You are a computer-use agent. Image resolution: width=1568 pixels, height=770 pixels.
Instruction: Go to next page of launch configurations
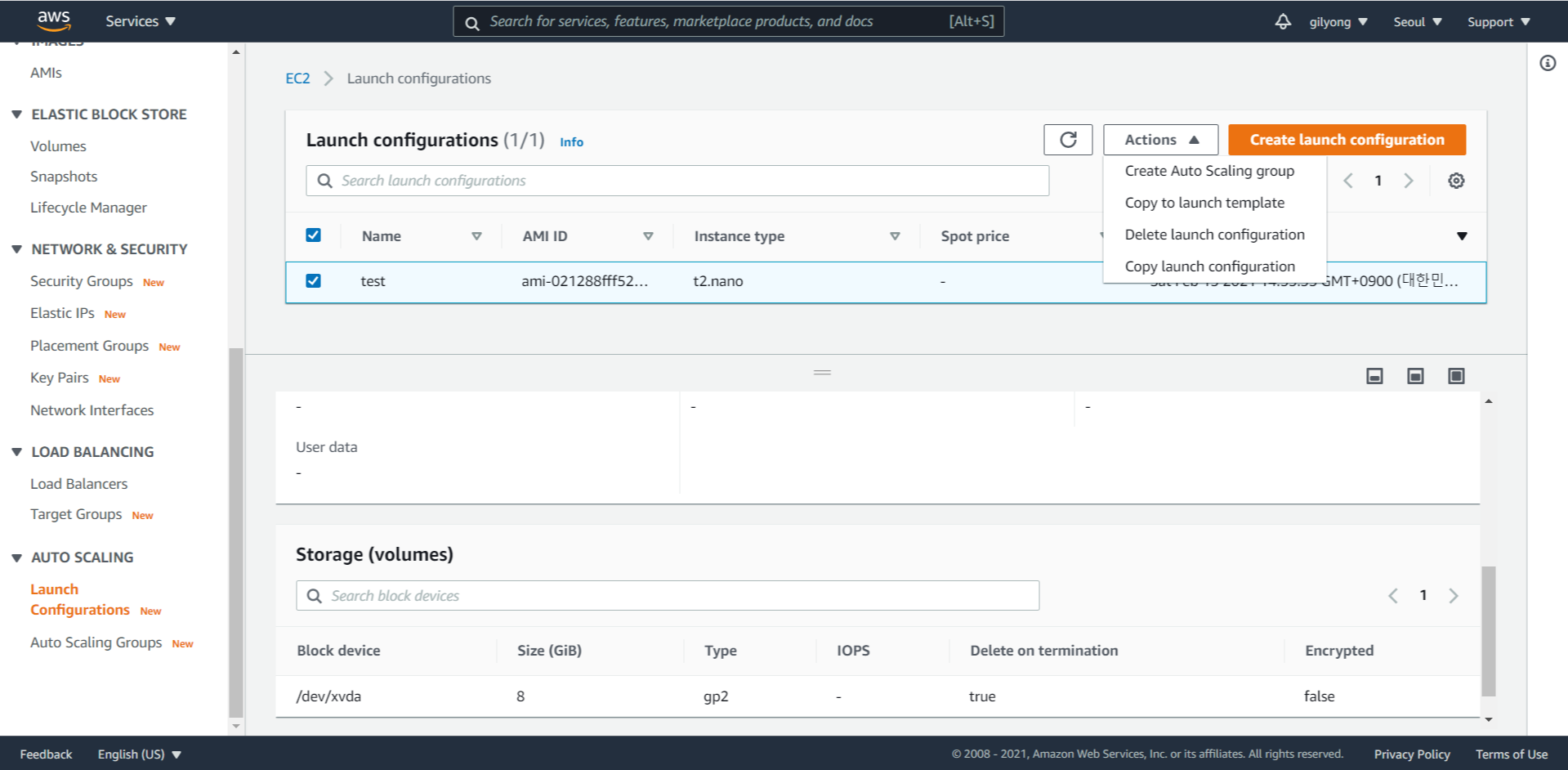pos(1409,181)
